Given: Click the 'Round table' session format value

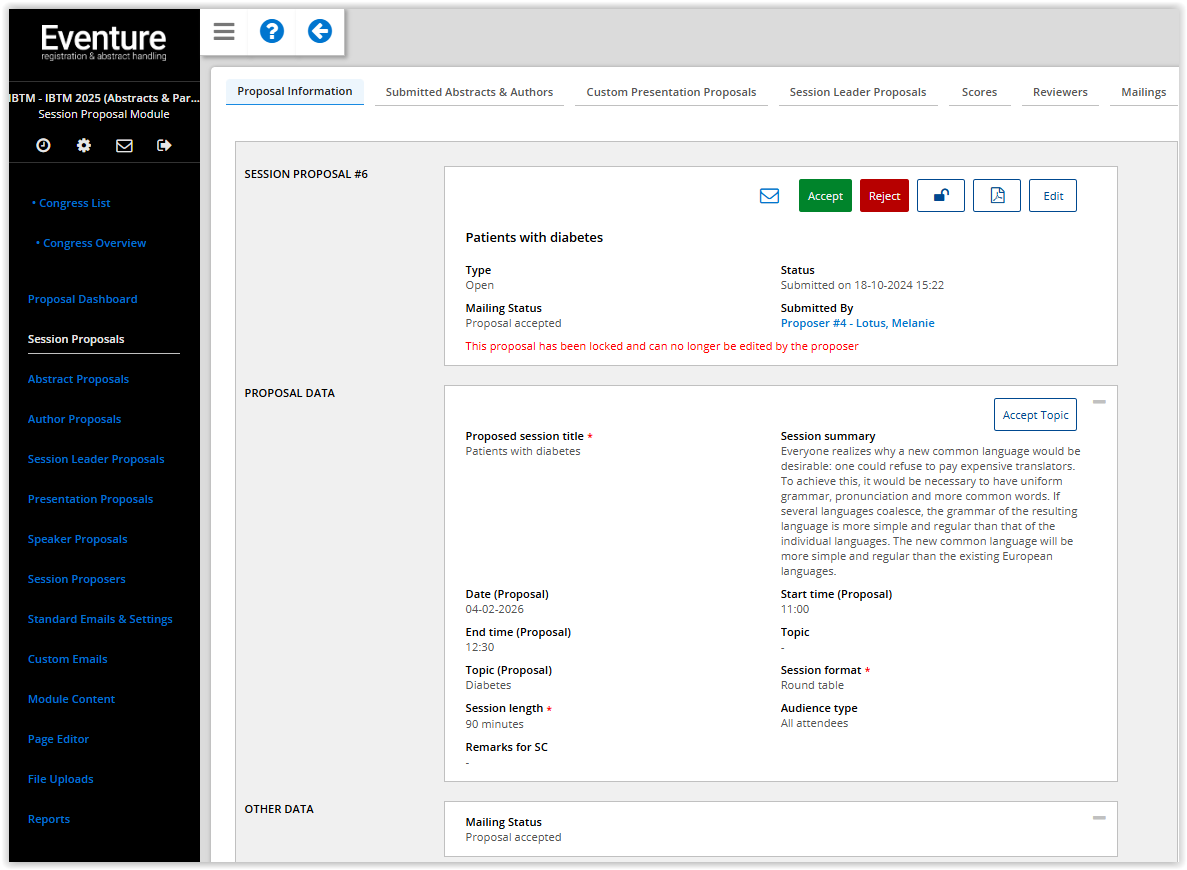Looking at the screenshot, I should [x=812, y=685].
